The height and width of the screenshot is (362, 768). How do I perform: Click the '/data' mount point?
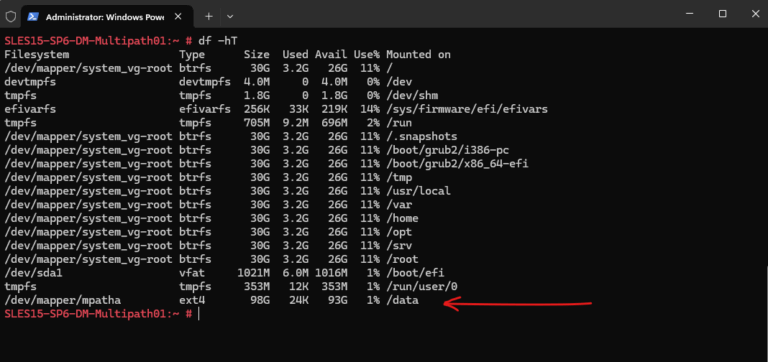402,300
